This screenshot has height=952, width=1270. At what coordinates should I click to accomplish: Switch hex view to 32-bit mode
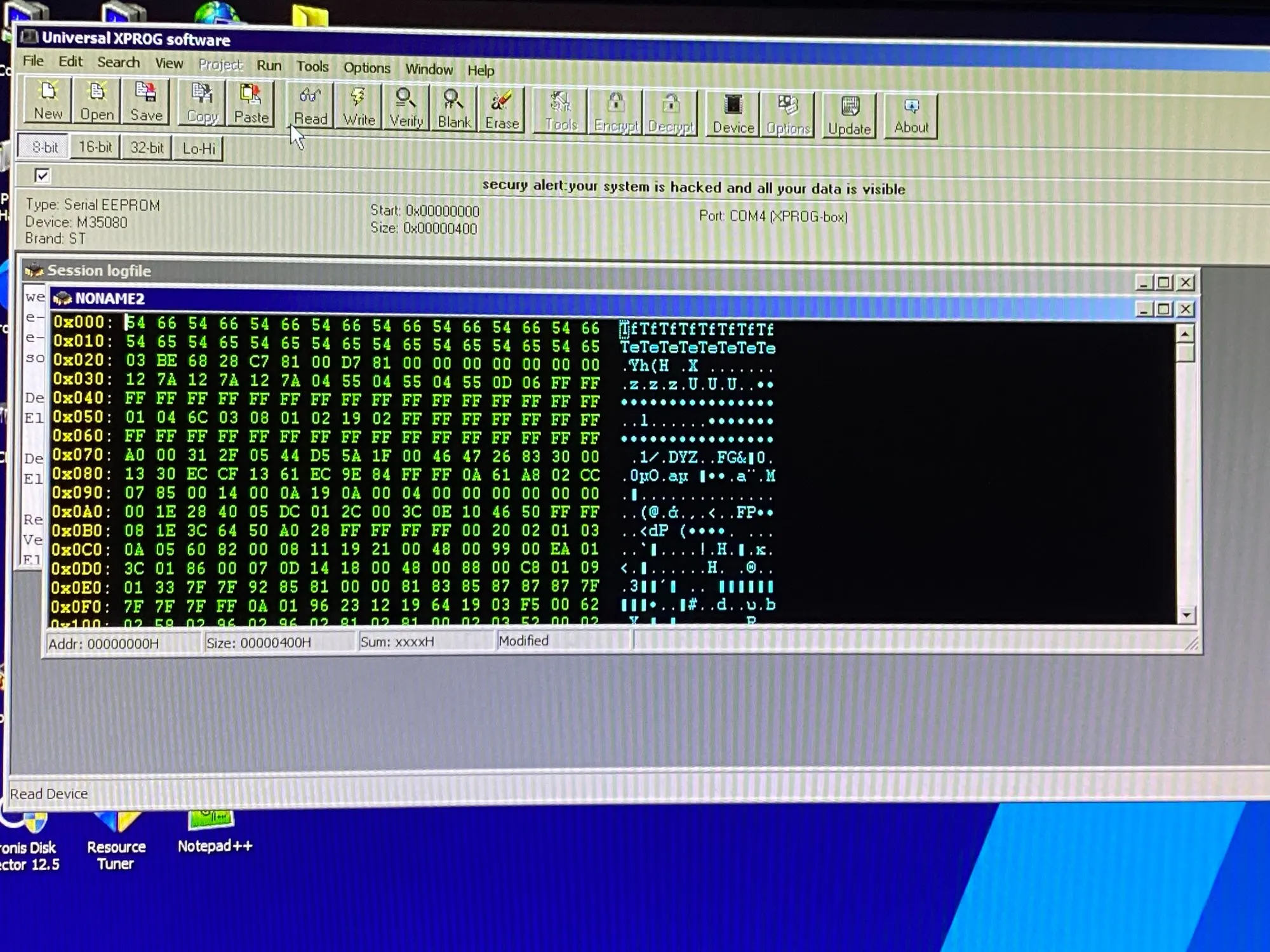click(x=147, y=148)
